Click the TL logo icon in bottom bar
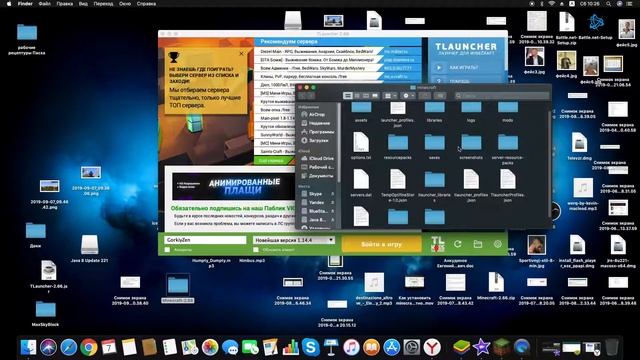Viewport: 640px width, 360px height. [438, 244]
